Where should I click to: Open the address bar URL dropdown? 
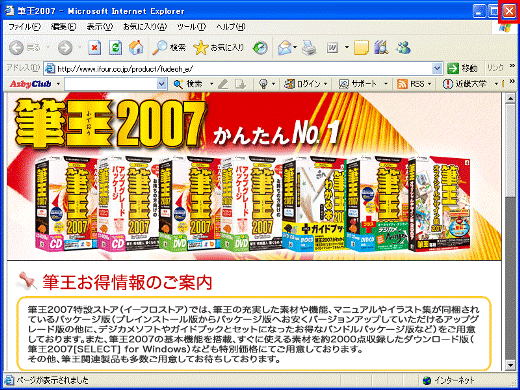(437, 69)
